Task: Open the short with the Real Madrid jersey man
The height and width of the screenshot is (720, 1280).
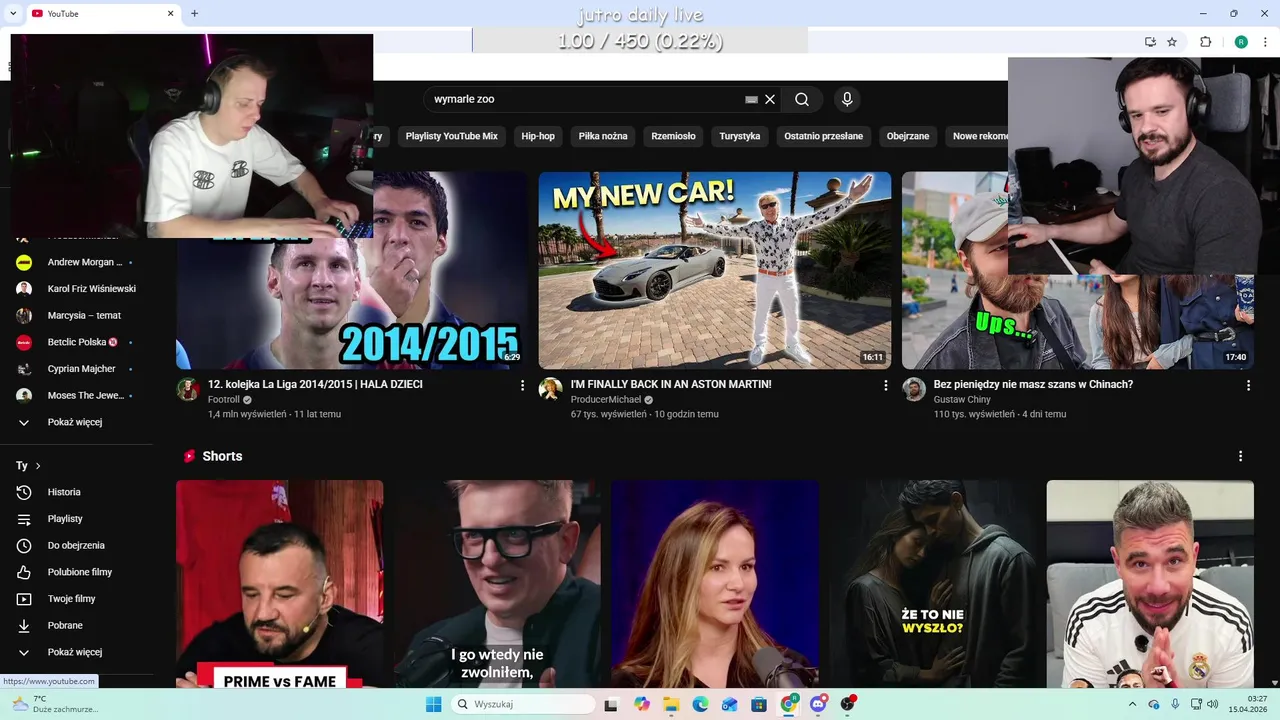Action: point(1150,584)
